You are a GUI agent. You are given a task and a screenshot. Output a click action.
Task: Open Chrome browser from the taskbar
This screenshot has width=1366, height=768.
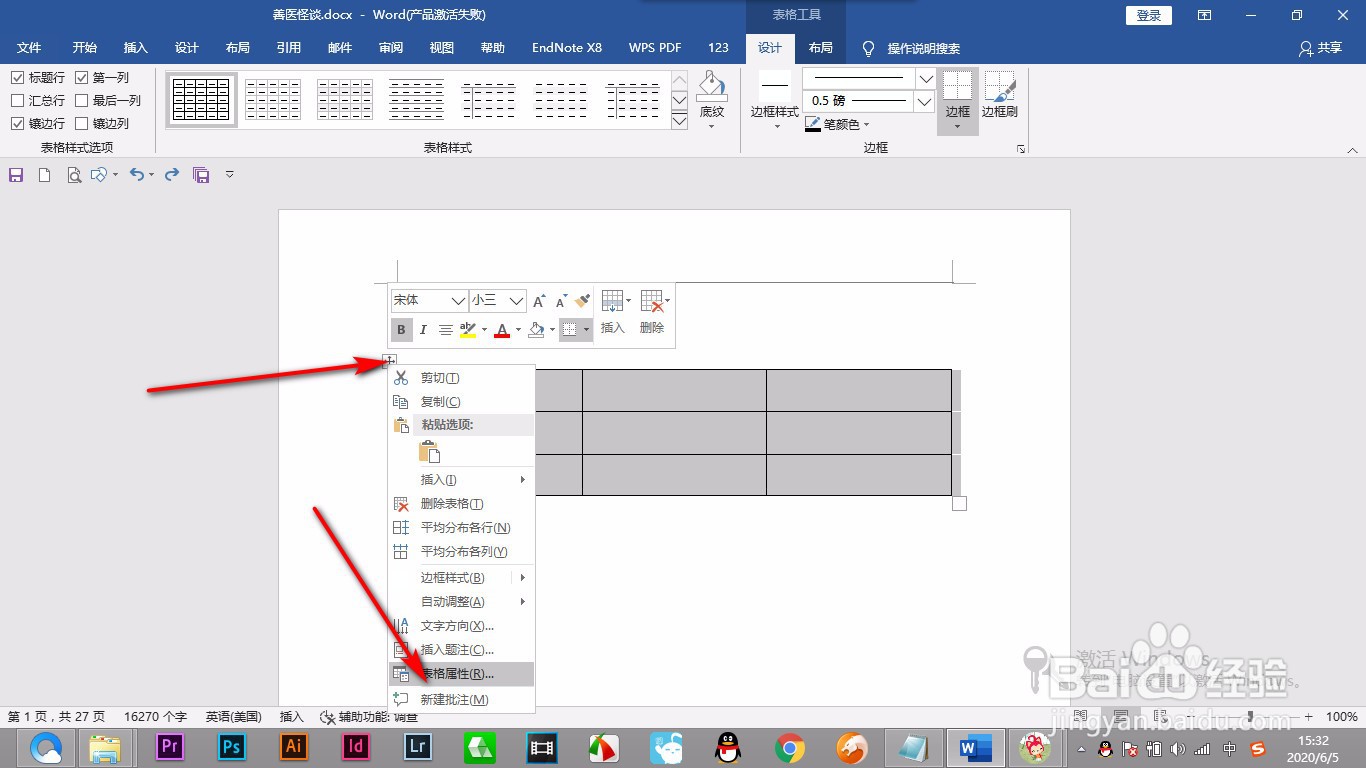click(790, 747)
